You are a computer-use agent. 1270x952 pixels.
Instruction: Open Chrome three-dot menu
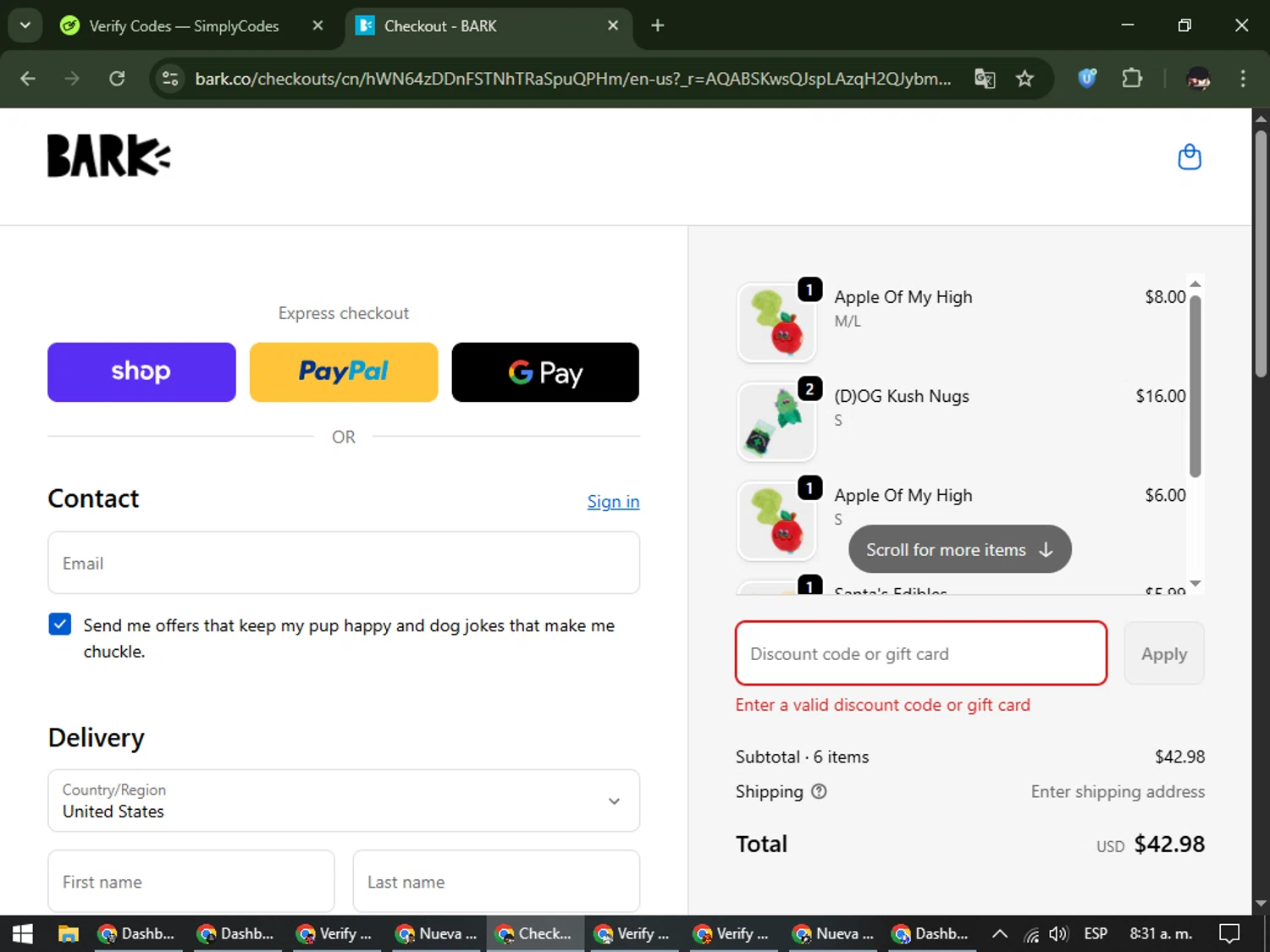pyautogui.click(x=1243, y=79)
